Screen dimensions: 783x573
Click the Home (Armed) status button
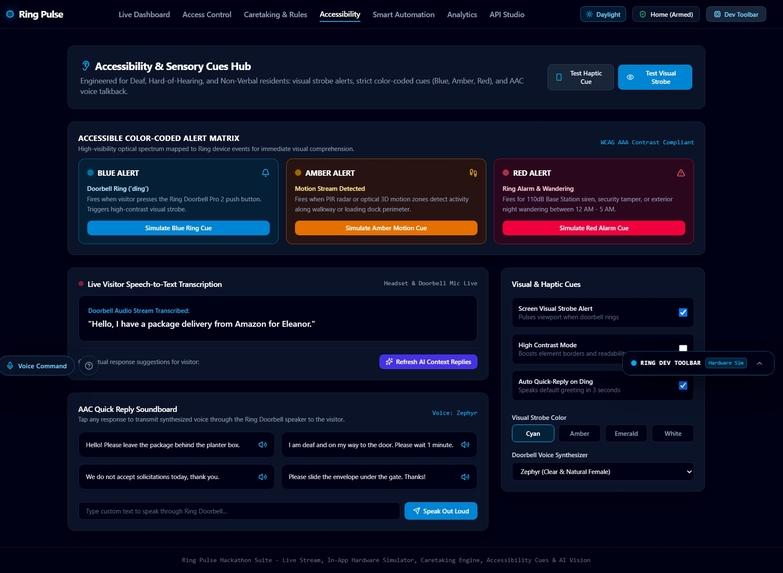click(x=666, y=14)
